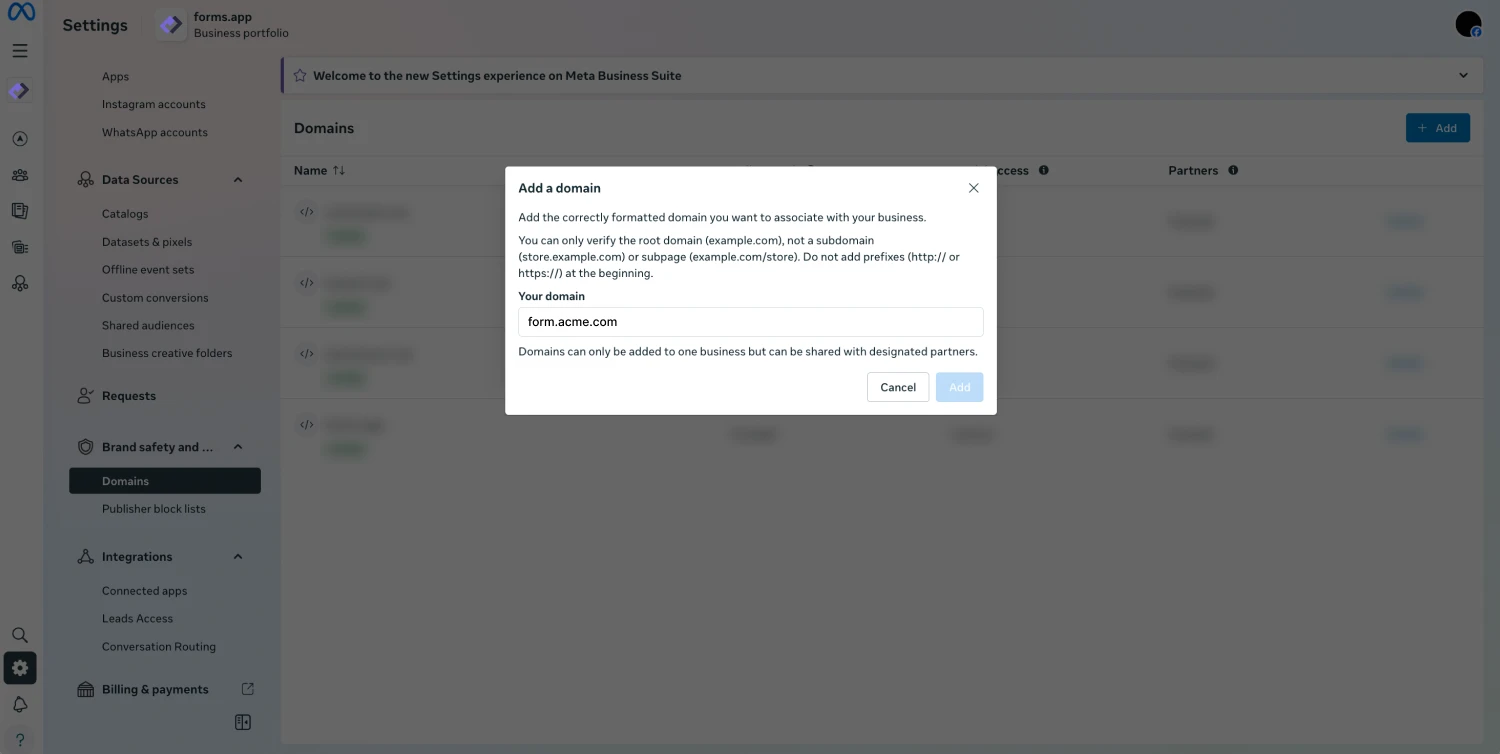Click the Meta logo at top left
The image size is (1500, 754).
coord(20,14)
